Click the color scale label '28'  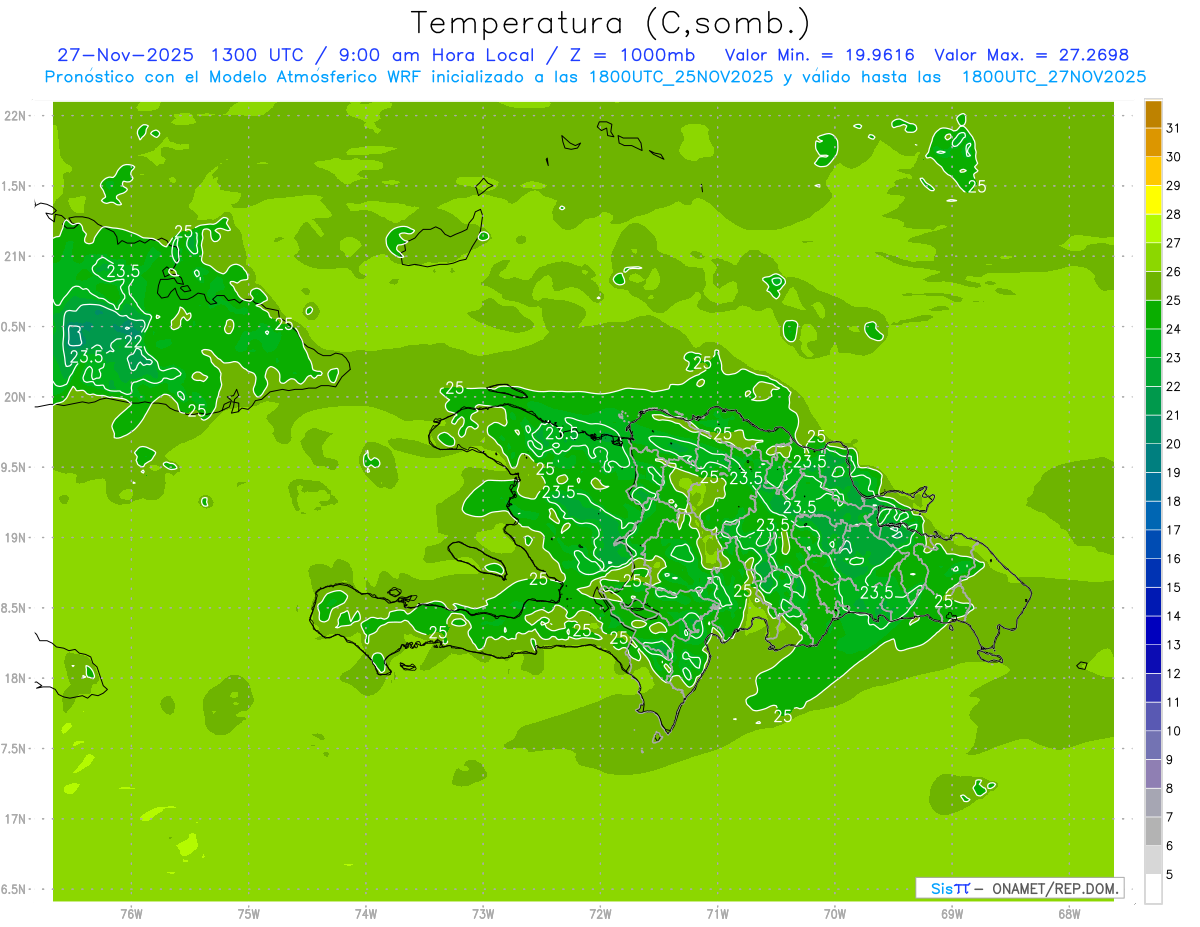pyautogui.click(x=1173, y=214)
